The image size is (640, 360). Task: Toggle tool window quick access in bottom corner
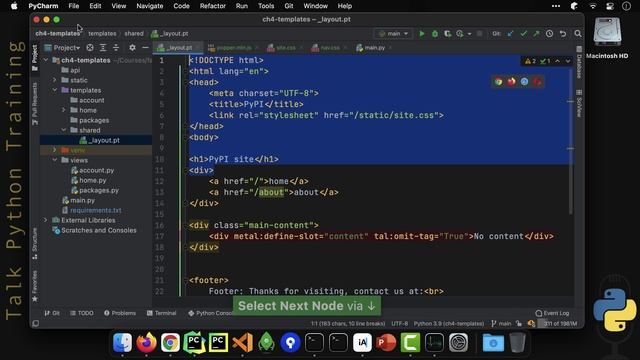point(36,323)
